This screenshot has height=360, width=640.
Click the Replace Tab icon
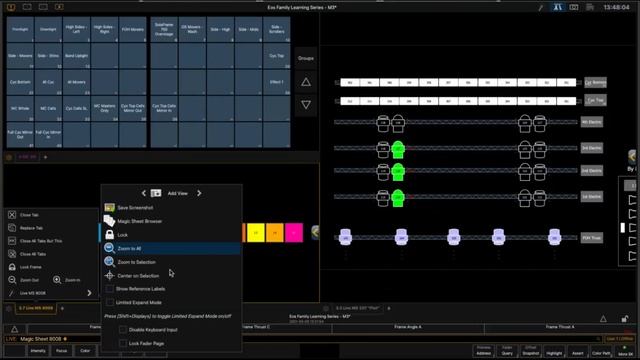pyautogui.click(x=12, y=228)
